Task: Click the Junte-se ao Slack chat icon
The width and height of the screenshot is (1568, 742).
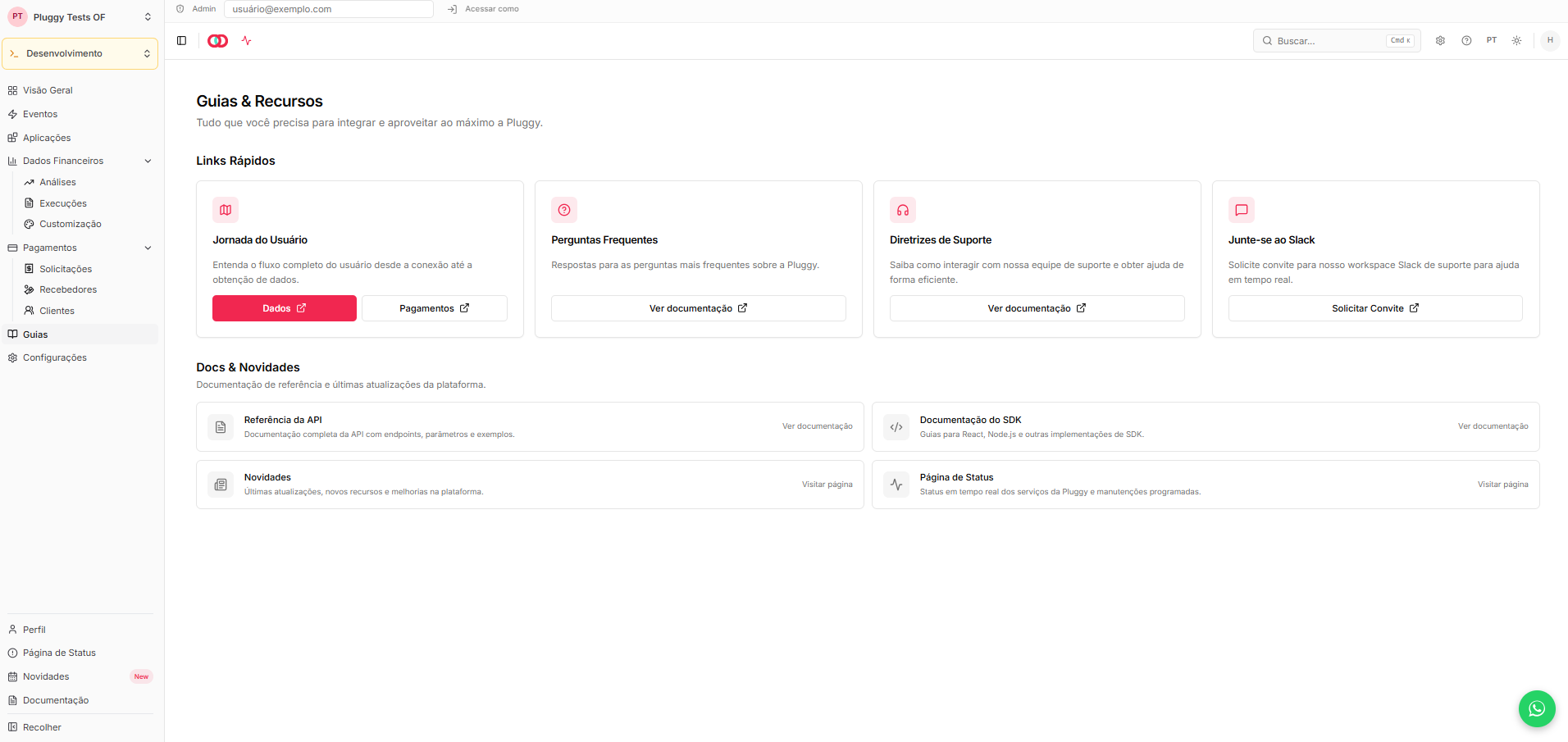Action: point(1242,210)
